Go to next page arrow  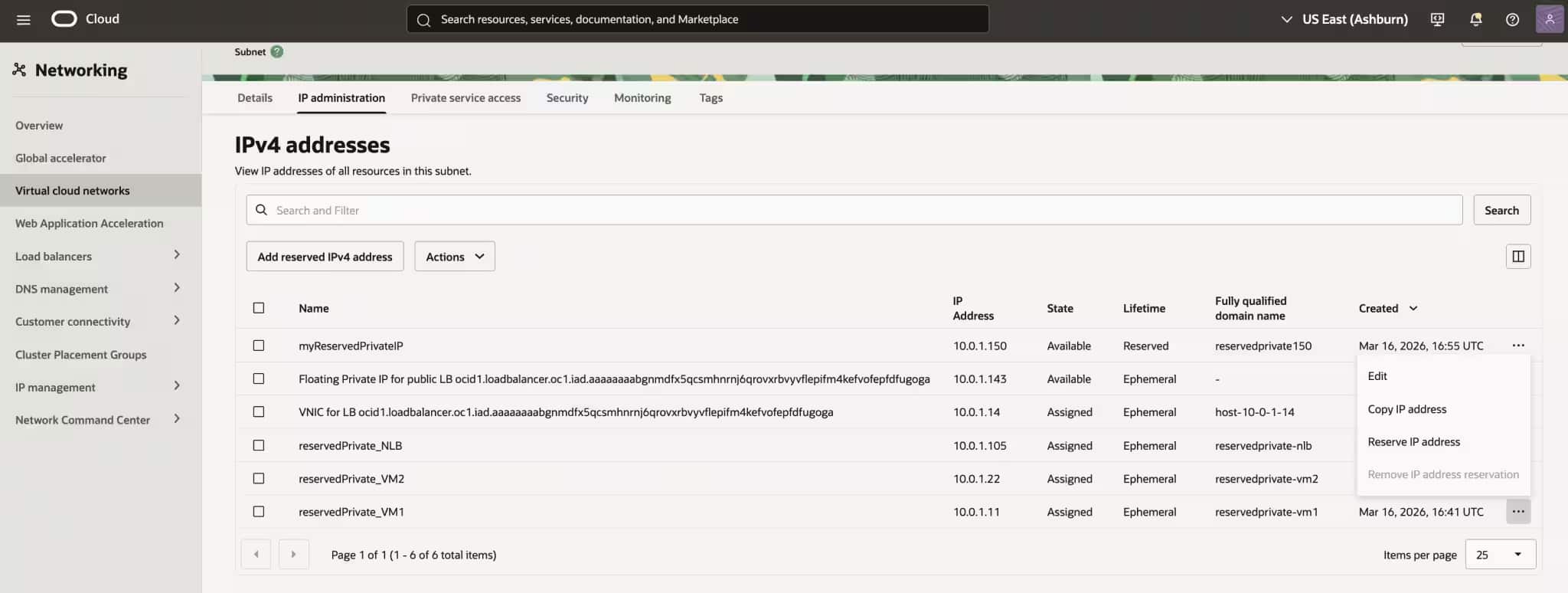pos(293,554)
